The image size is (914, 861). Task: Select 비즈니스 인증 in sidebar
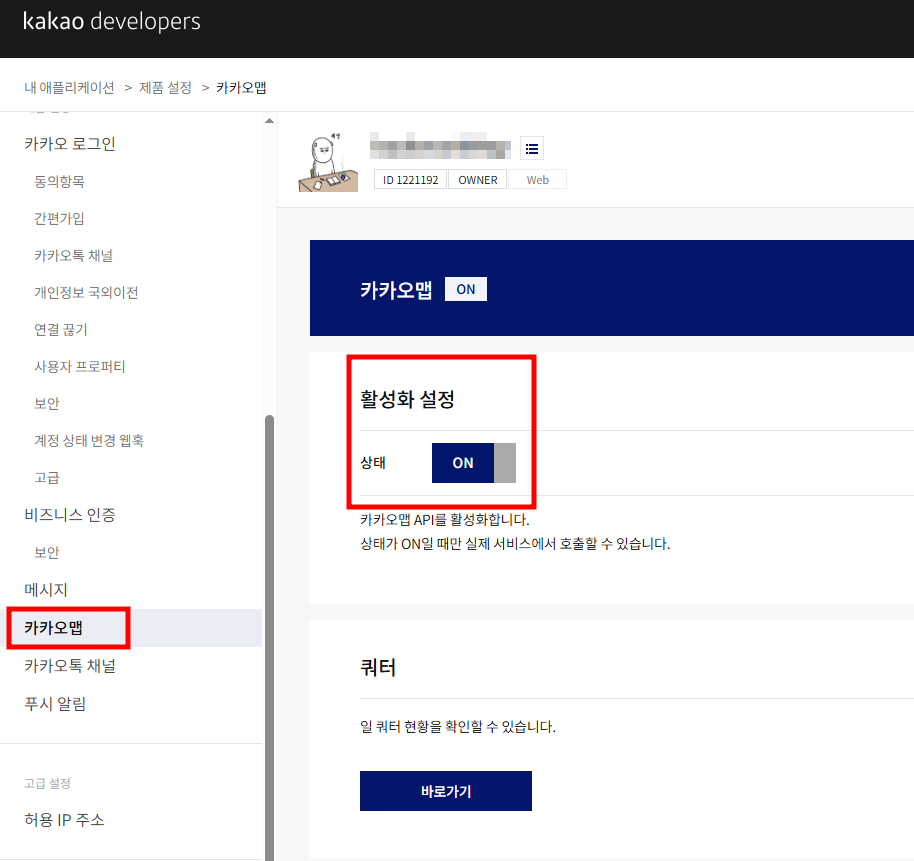69,515
